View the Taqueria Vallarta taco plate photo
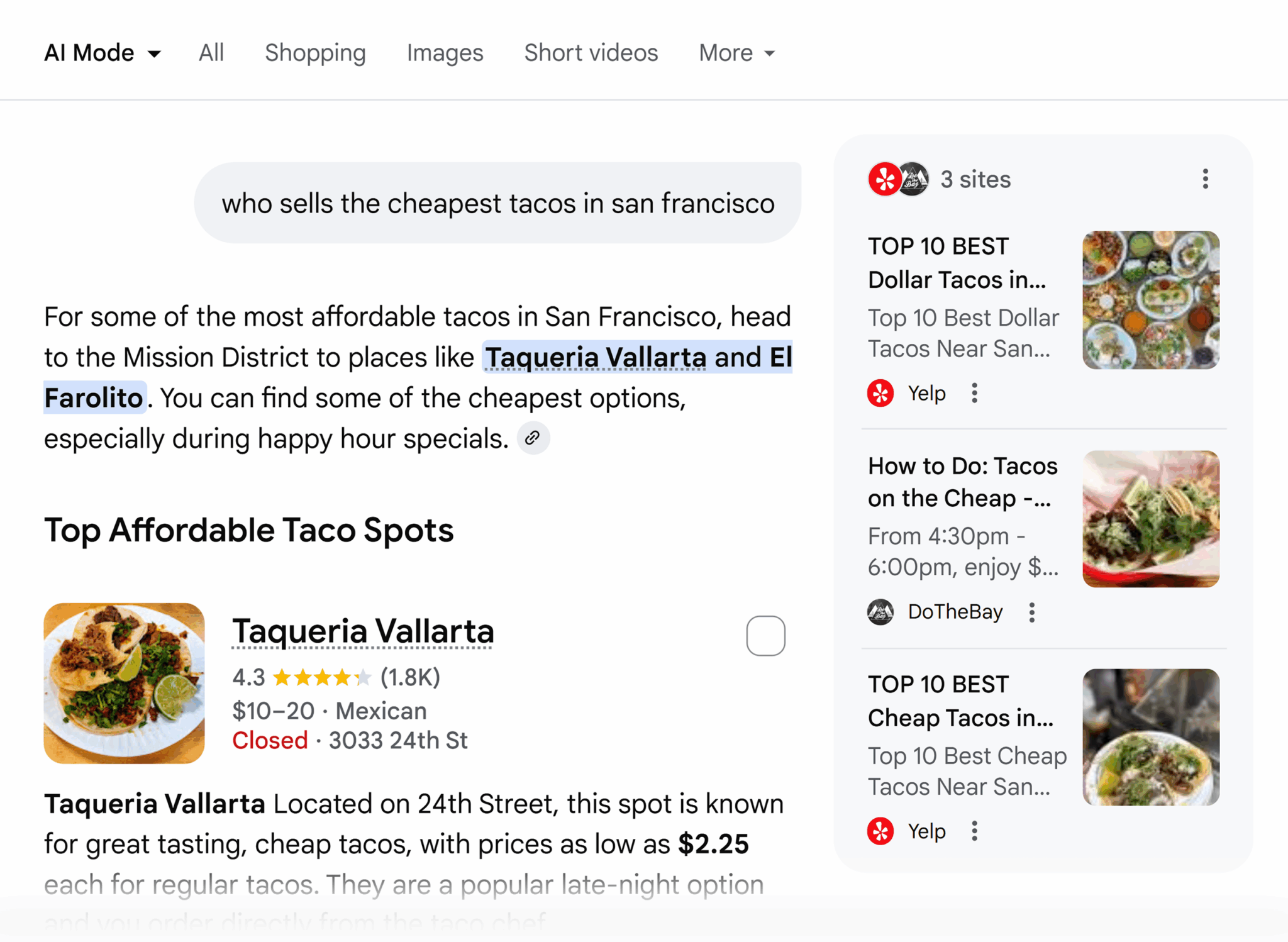 click(x=124, y=683)
